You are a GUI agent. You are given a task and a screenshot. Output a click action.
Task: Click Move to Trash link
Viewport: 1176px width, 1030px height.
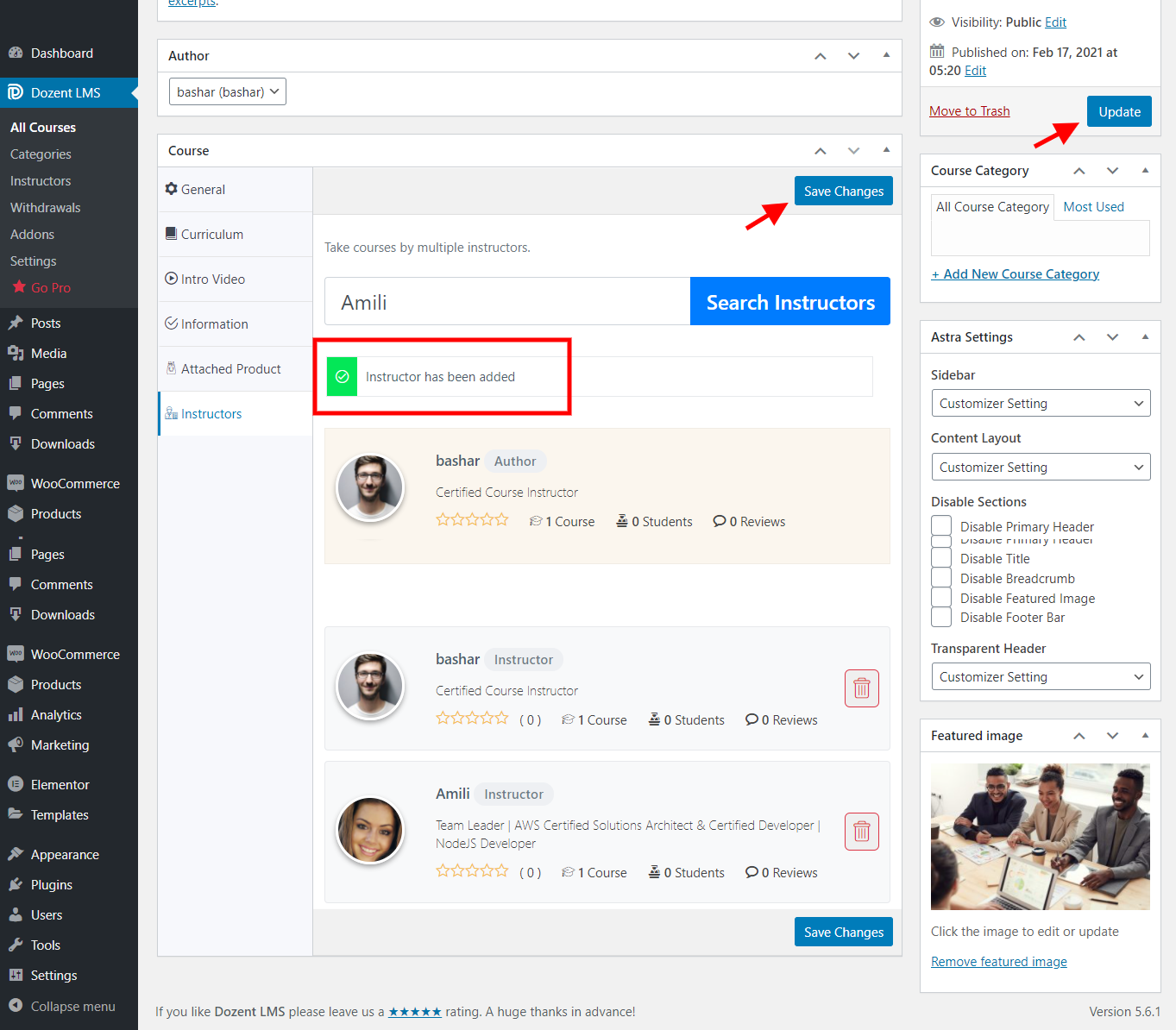pyautogui.click(x=969, y=111)
